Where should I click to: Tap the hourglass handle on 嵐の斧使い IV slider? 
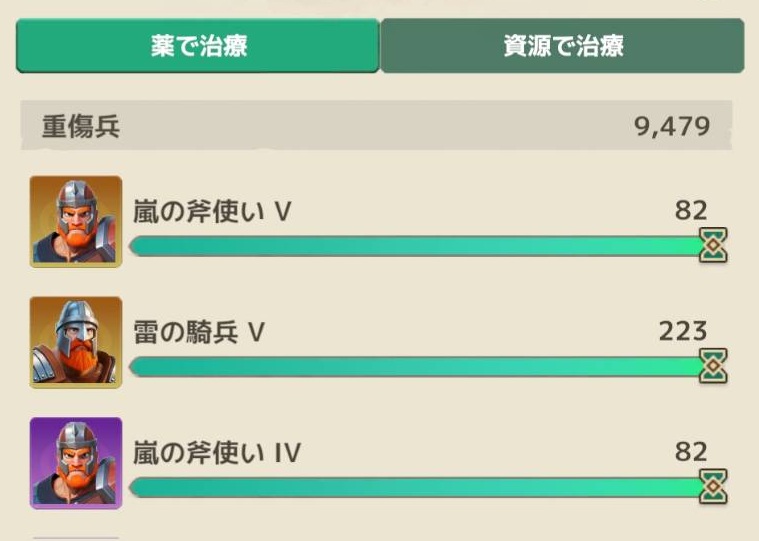pyautogui.click(x=713, y=487)
